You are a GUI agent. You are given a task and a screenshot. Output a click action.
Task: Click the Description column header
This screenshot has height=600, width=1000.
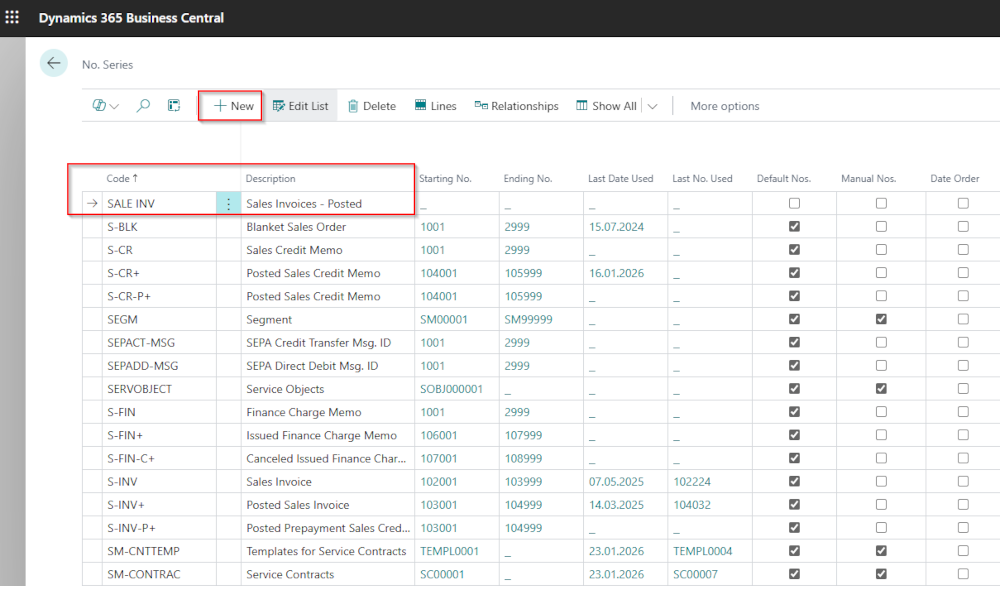coord(270,179)
